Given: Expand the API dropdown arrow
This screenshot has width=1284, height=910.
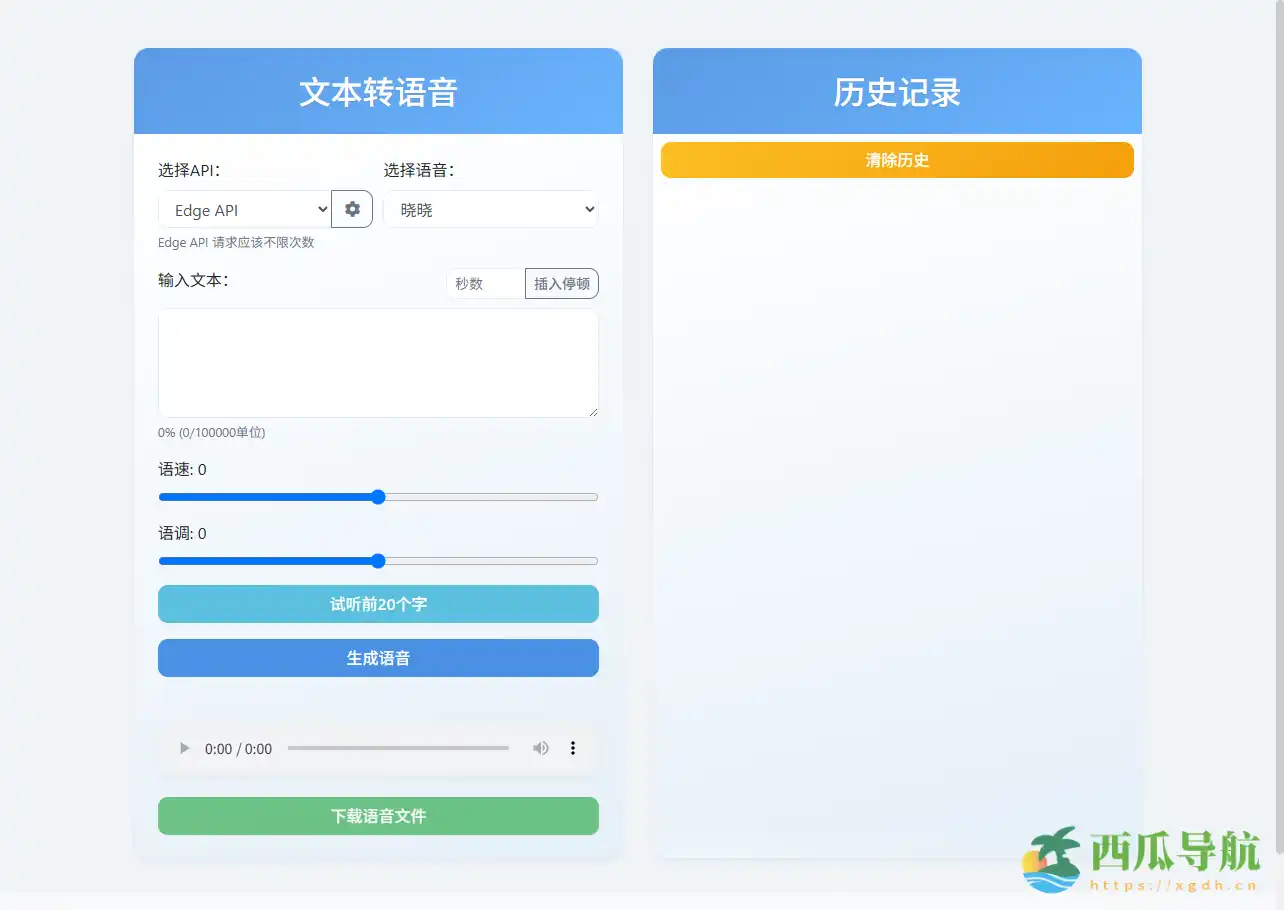Looking at the screenshot, I should point(322,209).
